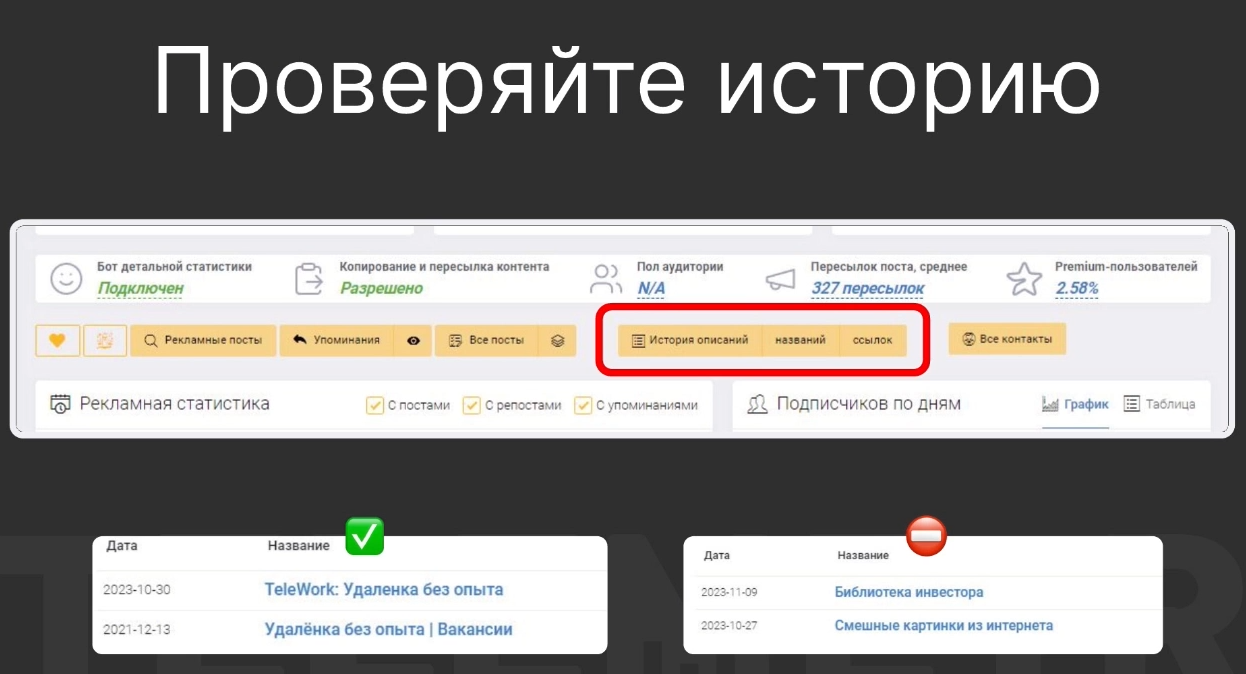Open the ссылок history button
Image resolution: width=1246 pixels, height=674 pixels.
point(873,340)
